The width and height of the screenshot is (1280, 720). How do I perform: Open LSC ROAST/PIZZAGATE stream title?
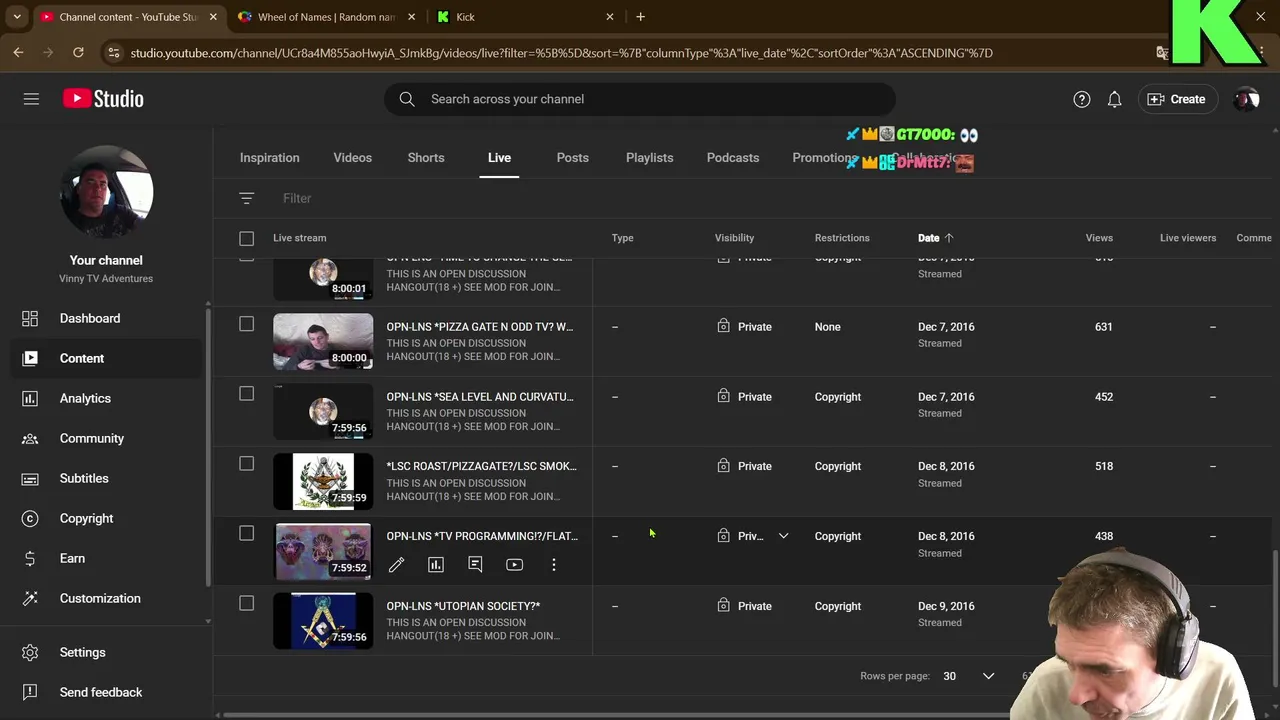point(482,466)
